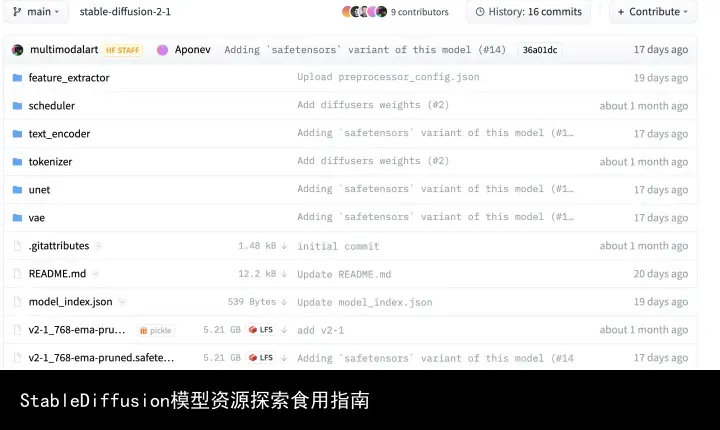Download the pickle v2-1 checkpoint via arrow

(284, 330)
